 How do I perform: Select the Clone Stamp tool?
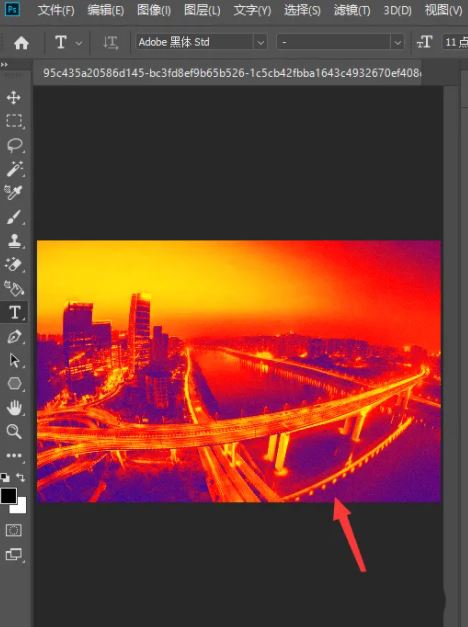[x=14, y=241]
